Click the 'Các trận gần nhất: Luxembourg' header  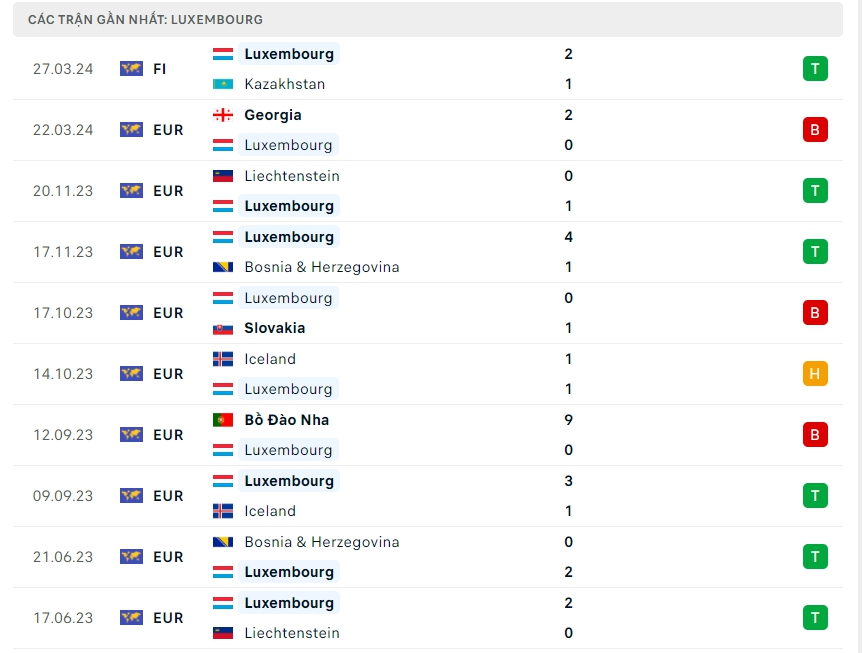coord(146,19)
